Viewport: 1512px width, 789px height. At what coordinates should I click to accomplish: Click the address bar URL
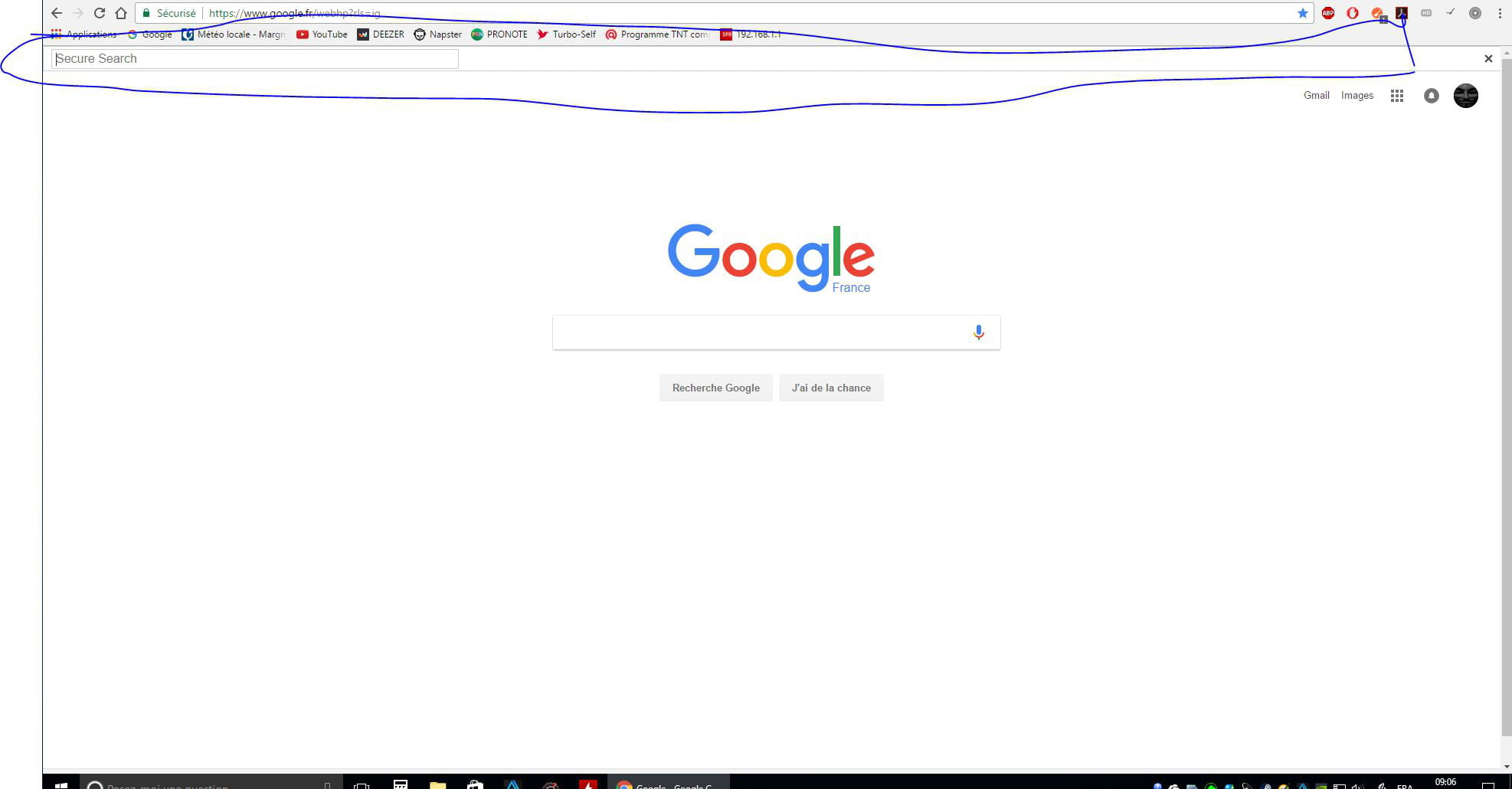click(294, 13)
